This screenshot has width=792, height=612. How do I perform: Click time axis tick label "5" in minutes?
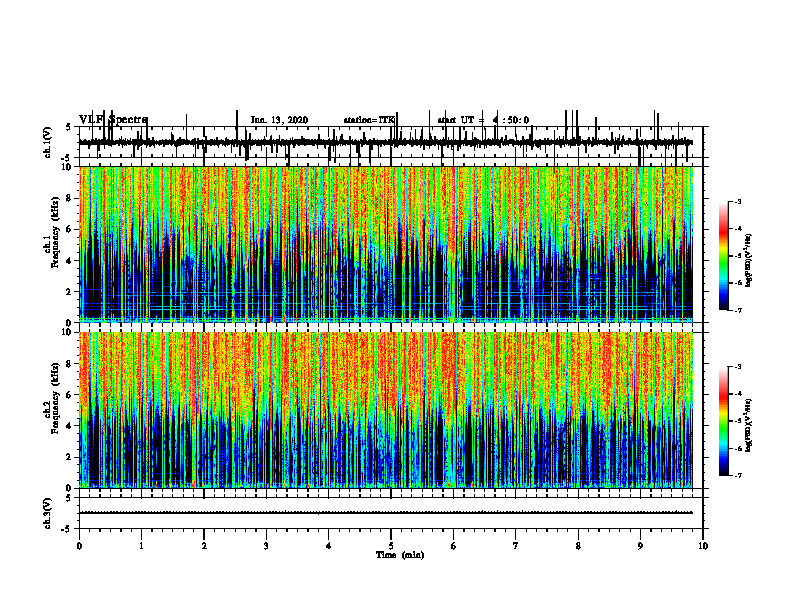point(391,546)
